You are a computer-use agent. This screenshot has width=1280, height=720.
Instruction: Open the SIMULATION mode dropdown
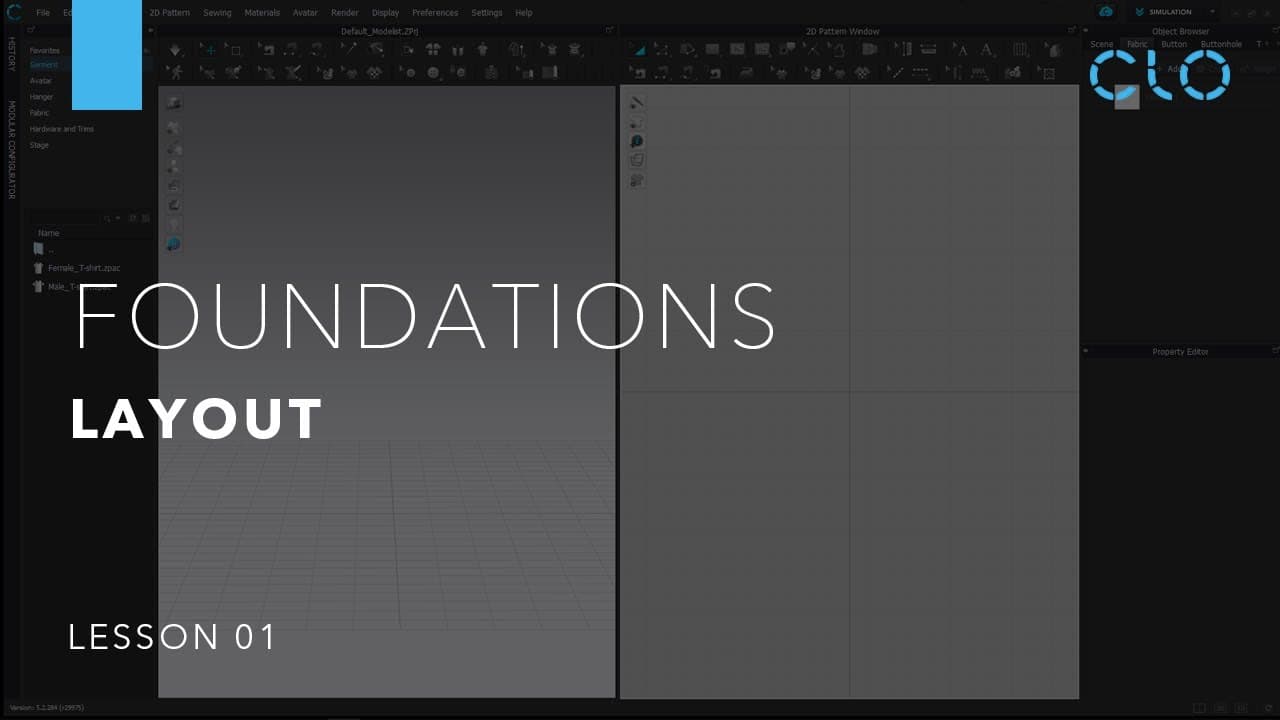(x=1213, y=12)
